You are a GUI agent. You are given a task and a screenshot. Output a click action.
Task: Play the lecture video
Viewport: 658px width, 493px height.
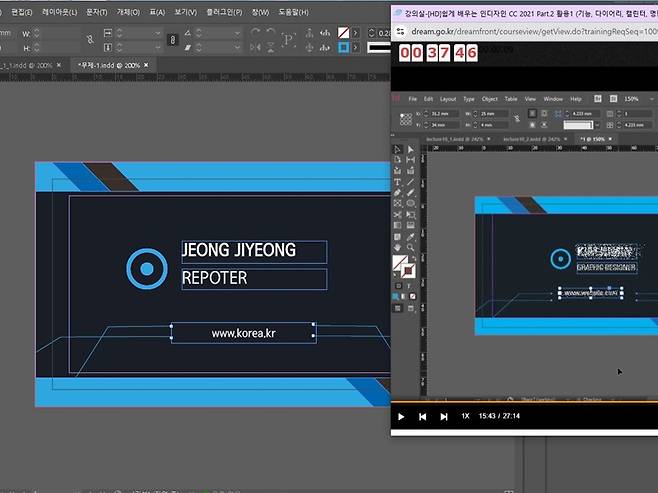pos(401,416)
